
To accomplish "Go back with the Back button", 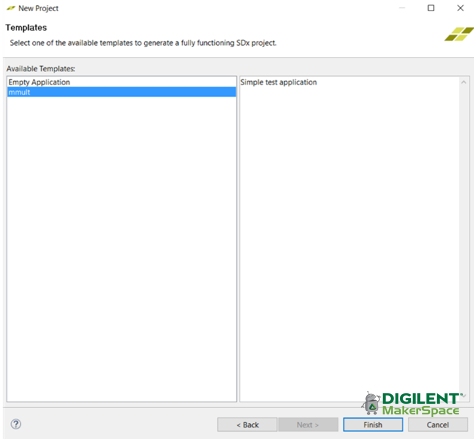I will pyautogui.click(x=247, y=425).
